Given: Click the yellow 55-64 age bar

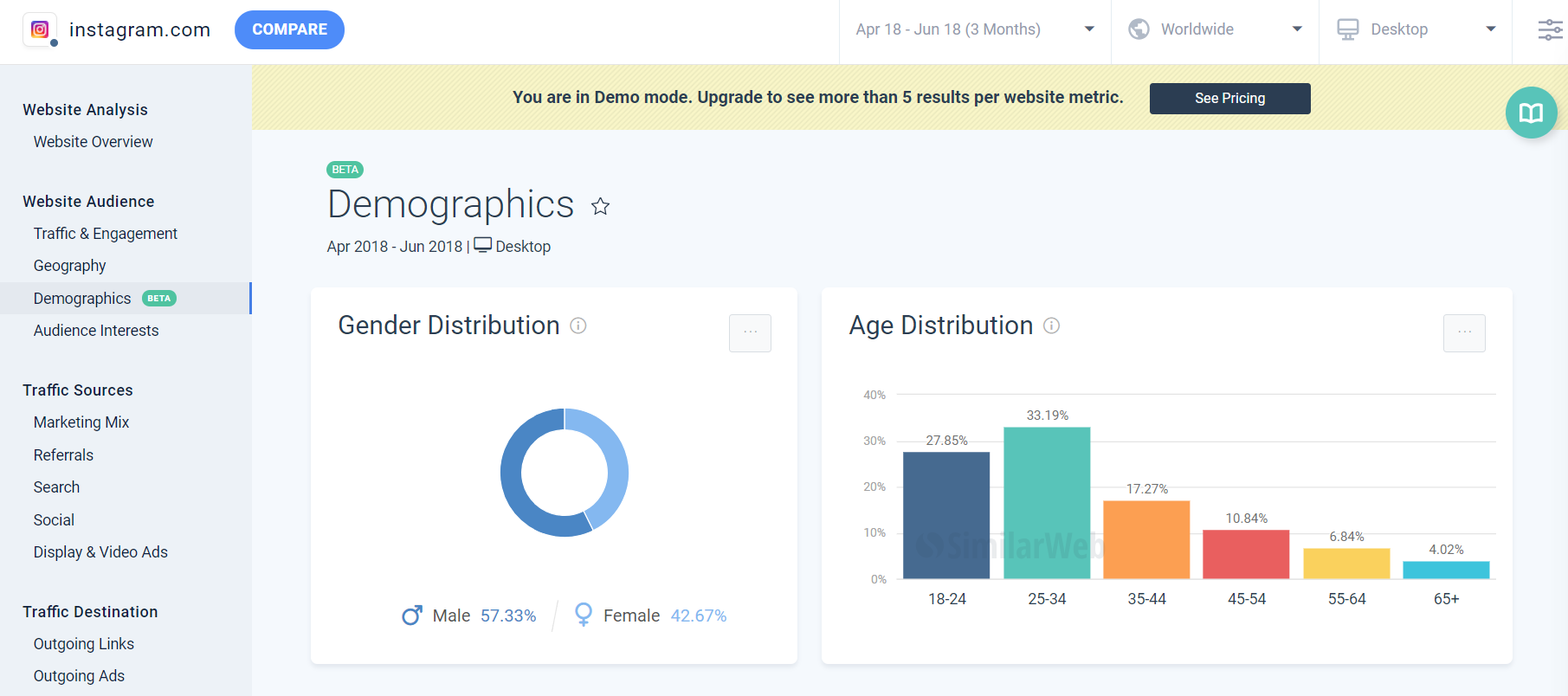Looking at the screenshot, I should 1346,564.
